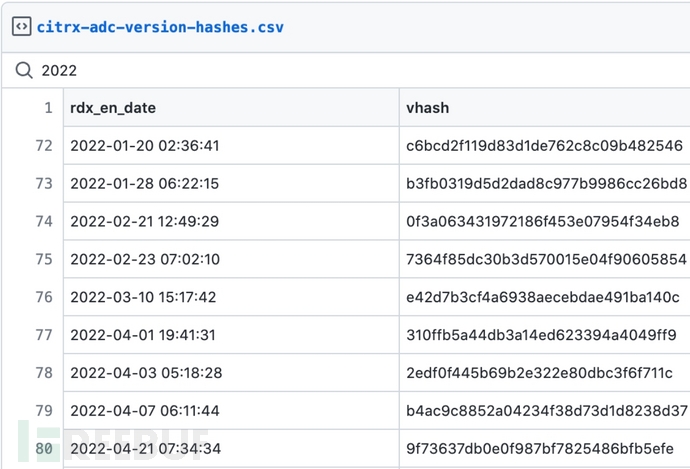Click row number 1 in the header row
This screenshot has width=690, height=469.
pyautogui.click(x=46, y=108)
